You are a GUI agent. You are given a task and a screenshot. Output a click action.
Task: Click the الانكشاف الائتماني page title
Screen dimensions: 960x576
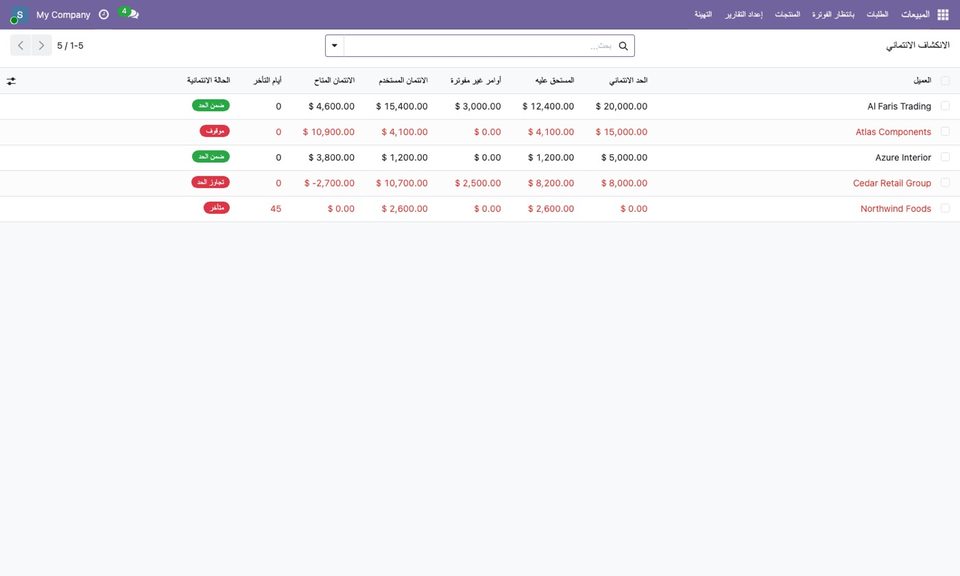(x=917, y=45)
